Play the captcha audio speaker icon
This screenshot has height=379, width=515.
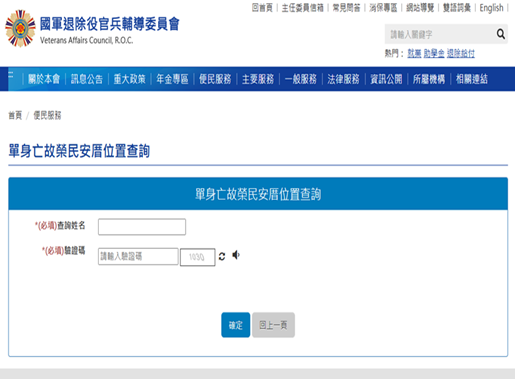click(236, 255)
